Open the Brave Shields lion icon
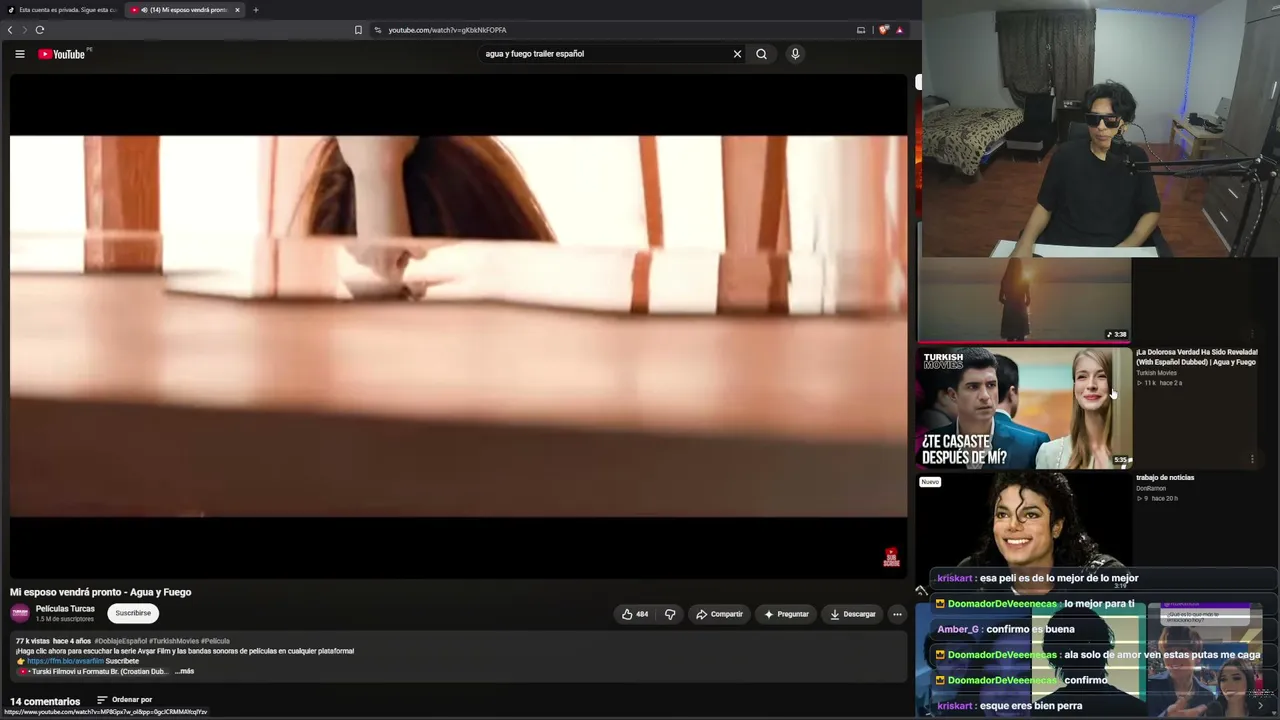1280x720 pixels. pos(883,30)
